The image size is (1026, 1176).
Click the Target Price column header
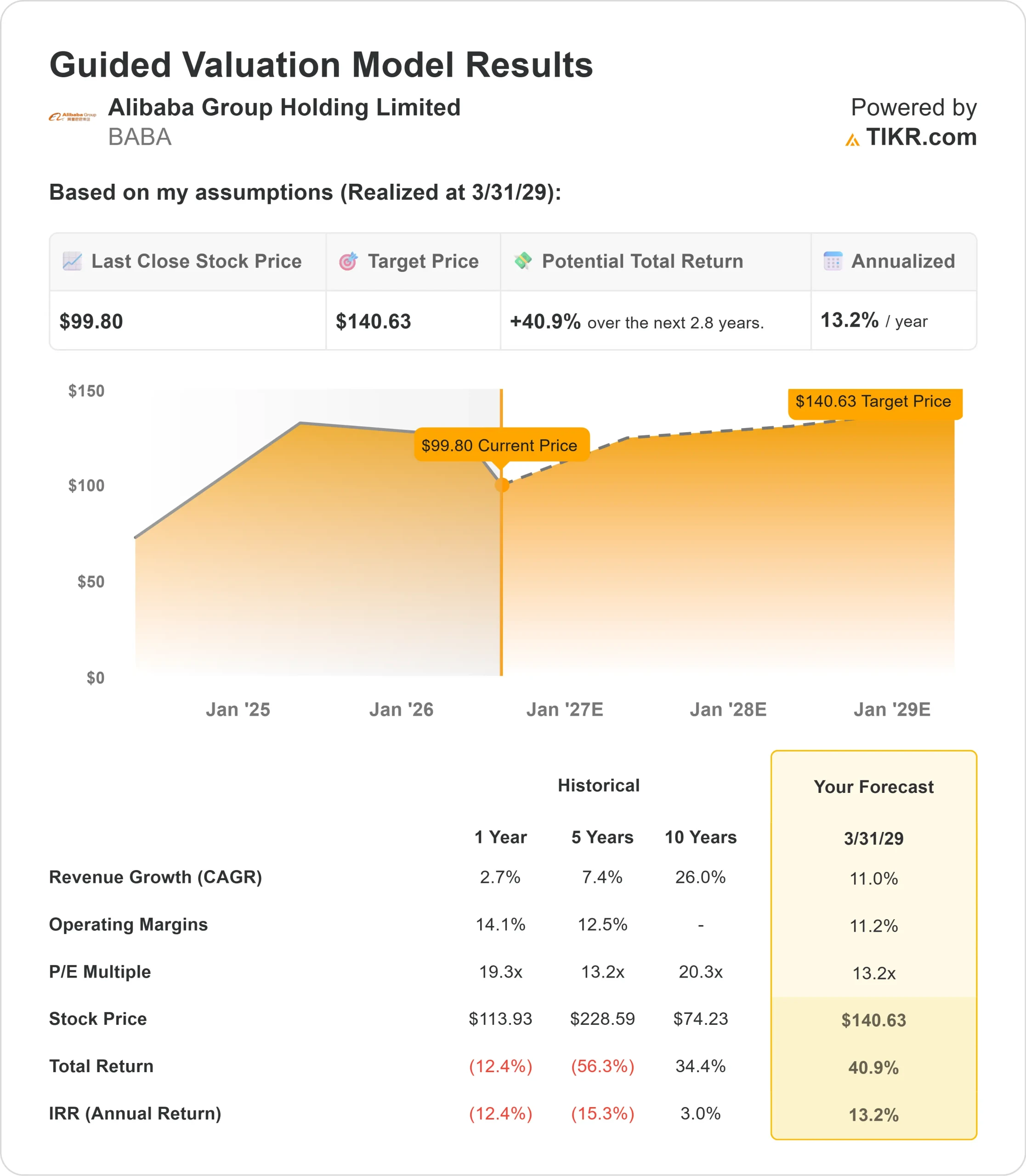423,261
